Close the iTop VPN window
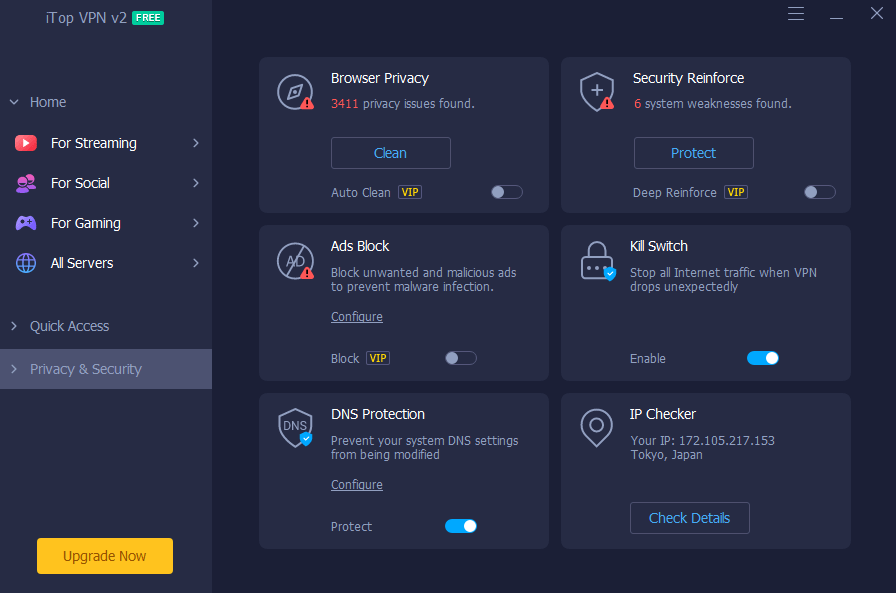 pyautogui.click(x=877, y=13)
